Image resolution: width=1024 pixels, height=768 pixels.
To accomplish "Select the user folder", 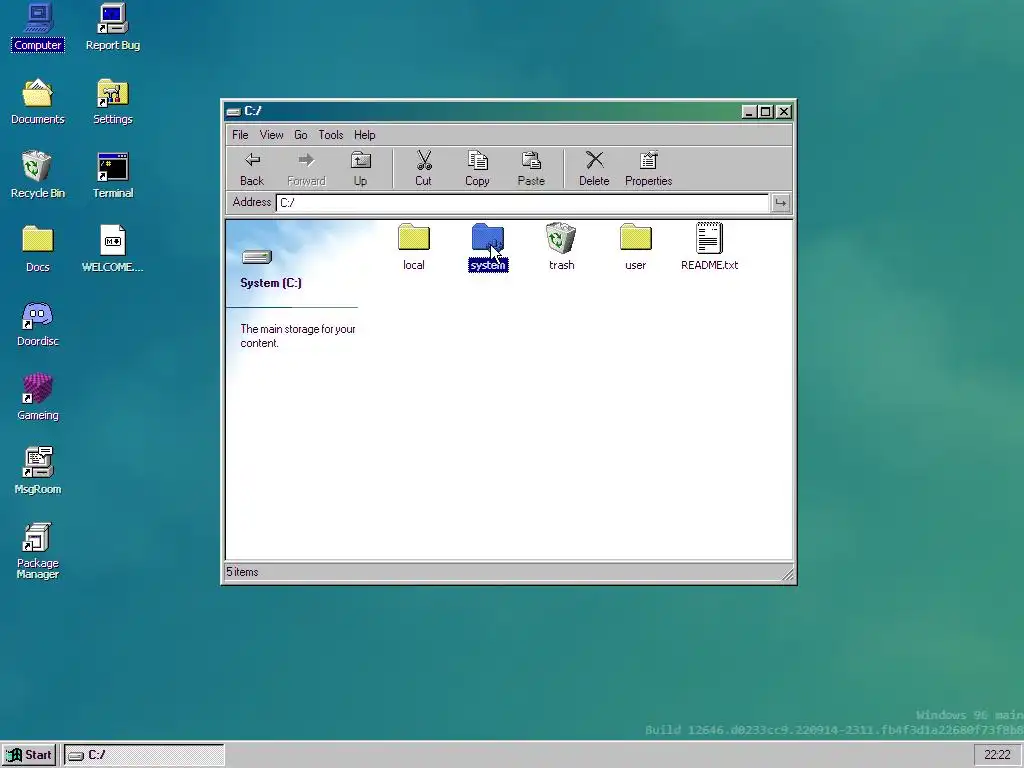I will point(635,248).
